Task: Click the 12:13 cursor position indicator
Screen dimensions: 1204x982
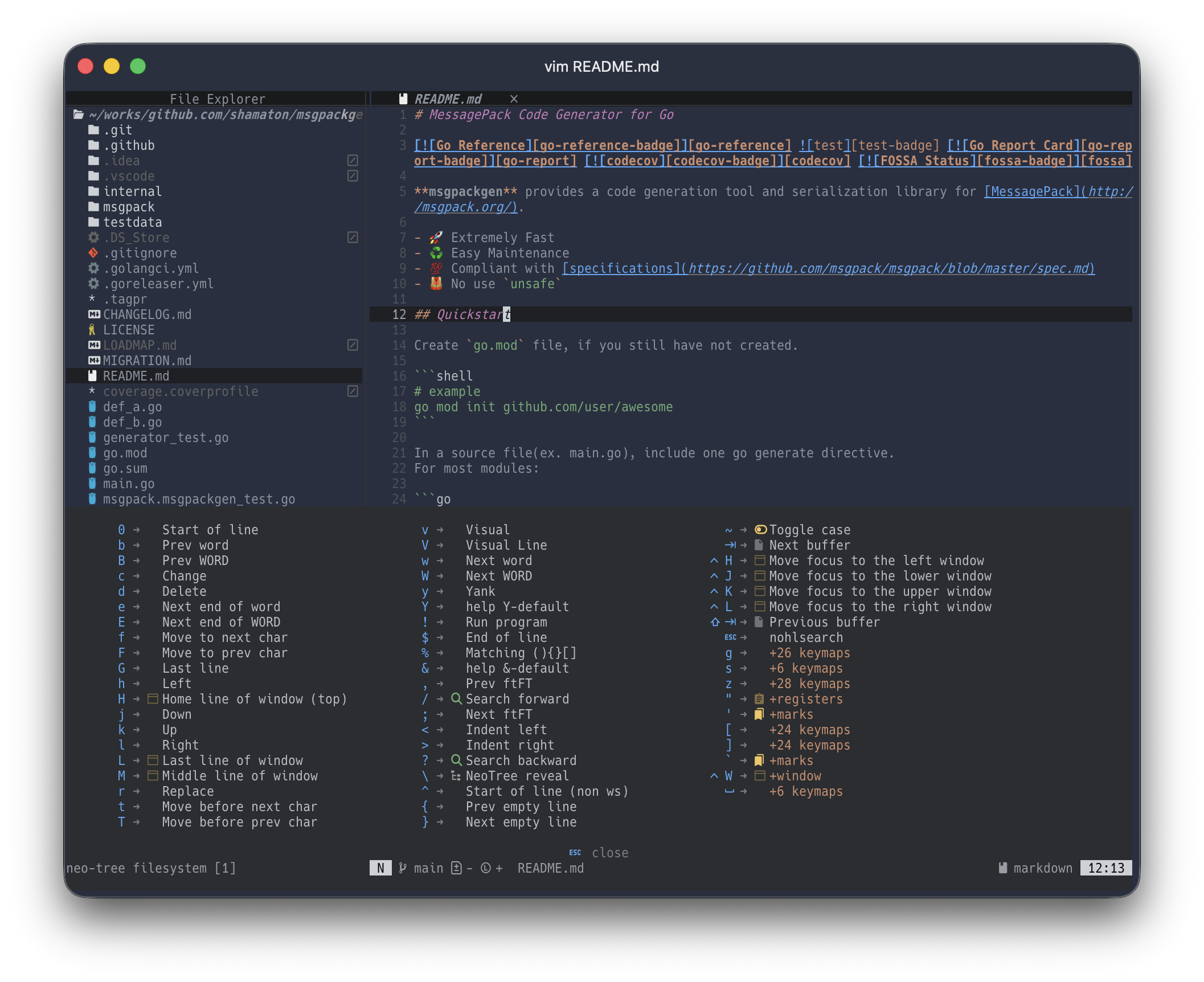Action: click(1106, 868)
